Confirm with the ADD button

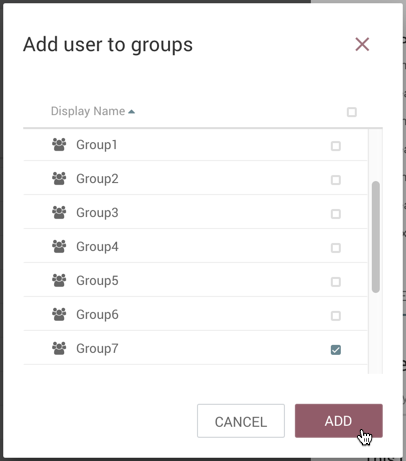pos(339,421)
